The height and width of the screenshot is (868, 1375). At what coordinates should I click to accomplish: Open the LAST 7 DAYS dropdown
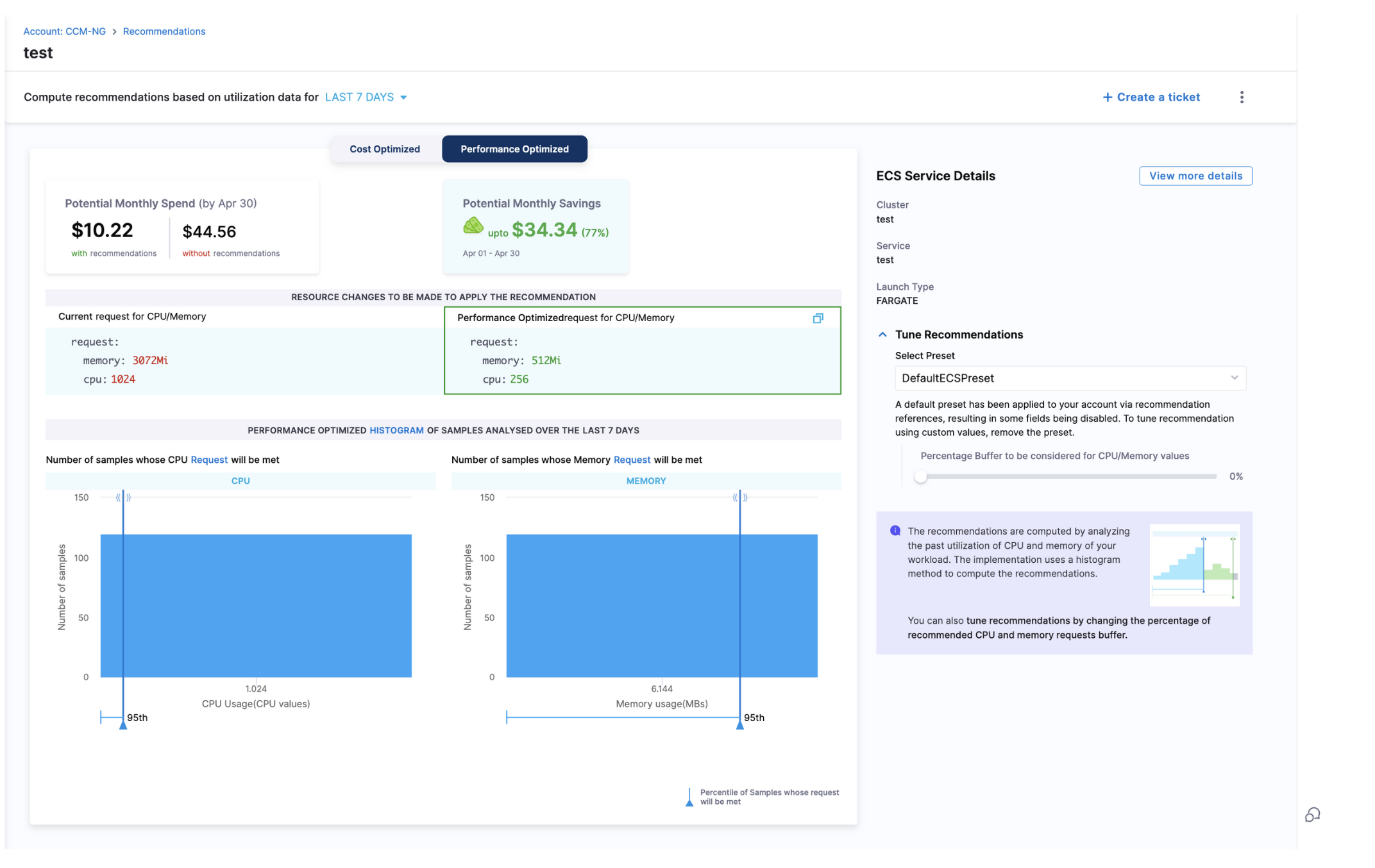(366, 97)
